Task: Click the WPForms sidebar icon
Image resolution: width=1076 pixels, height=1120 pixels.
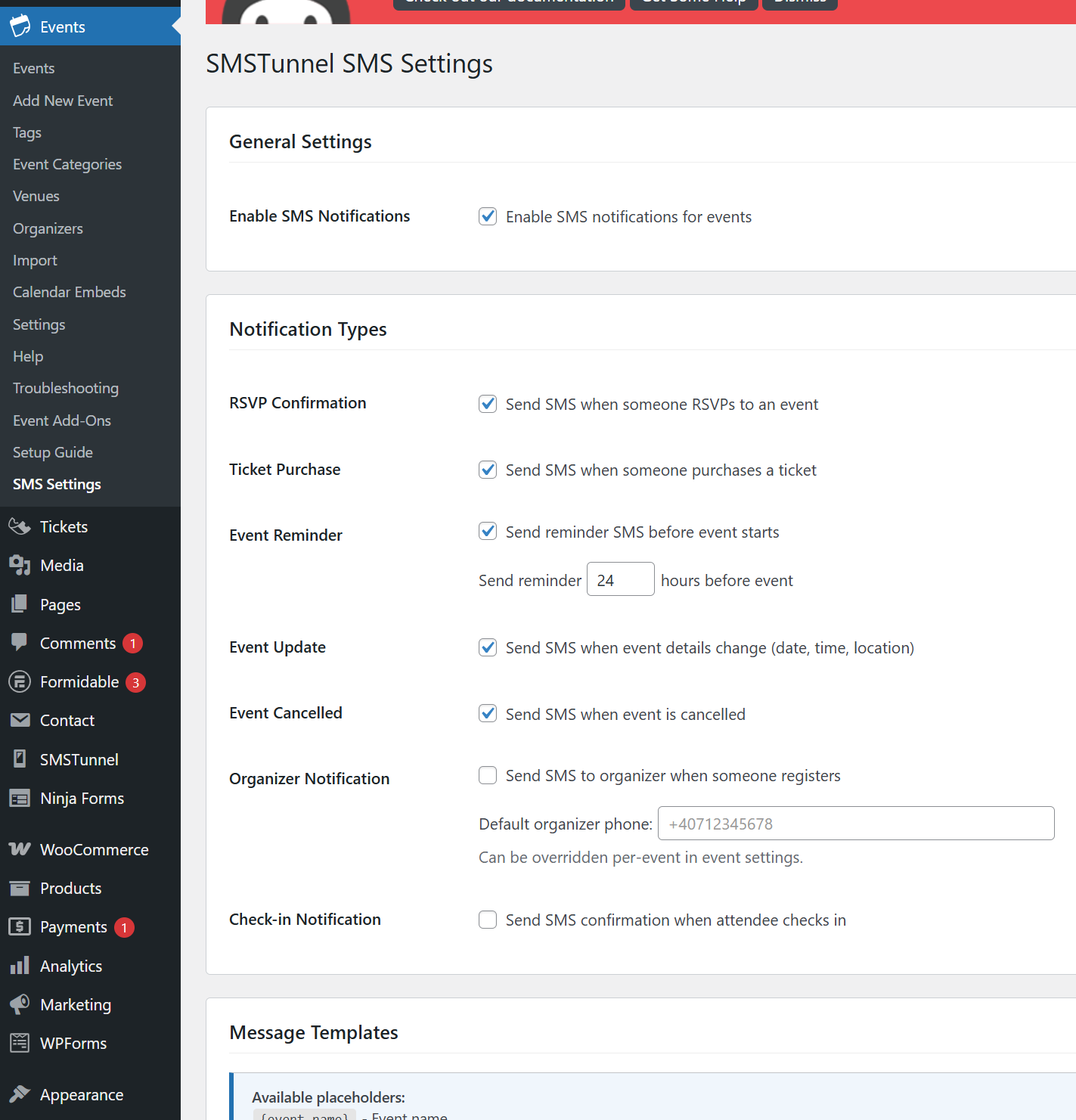Action: click(20, 1043)
